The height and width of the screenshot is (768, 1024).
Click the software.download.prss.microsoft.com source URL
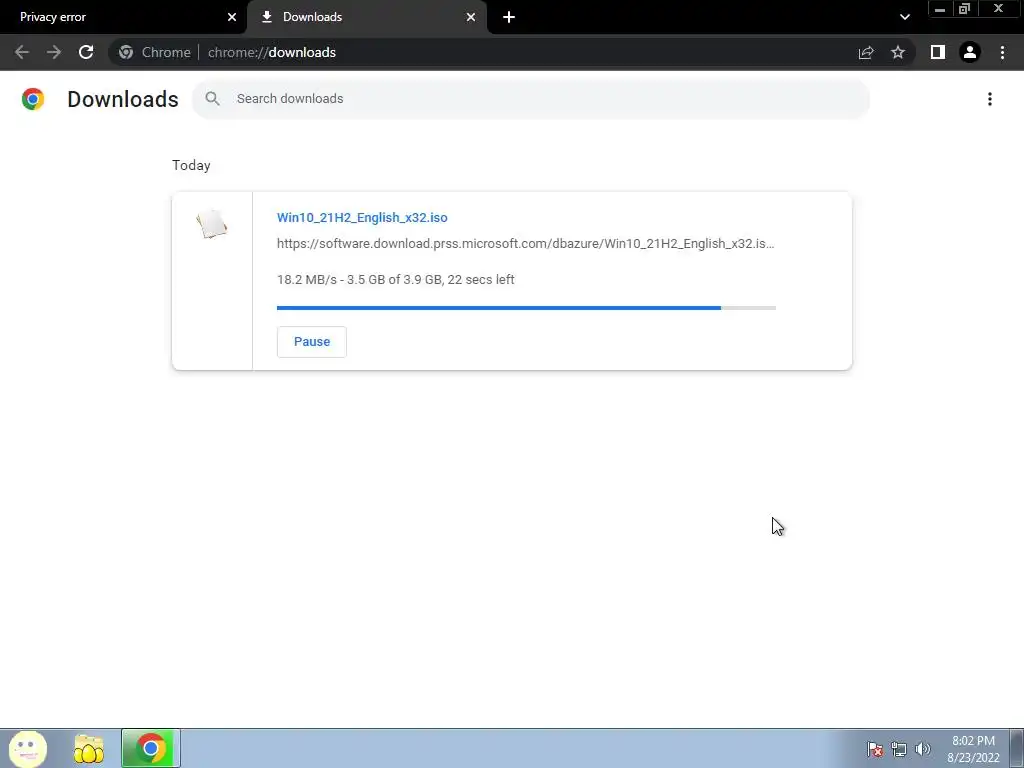(x=526, y=244)
